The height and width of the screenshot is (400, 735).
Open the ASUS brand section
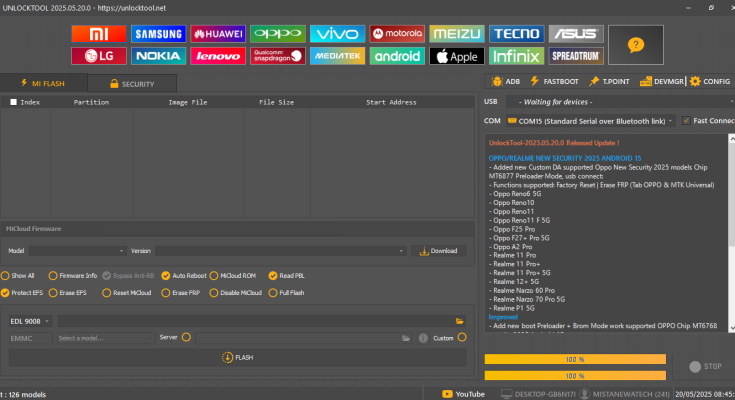pyautogui.click(x=576, y=34)
